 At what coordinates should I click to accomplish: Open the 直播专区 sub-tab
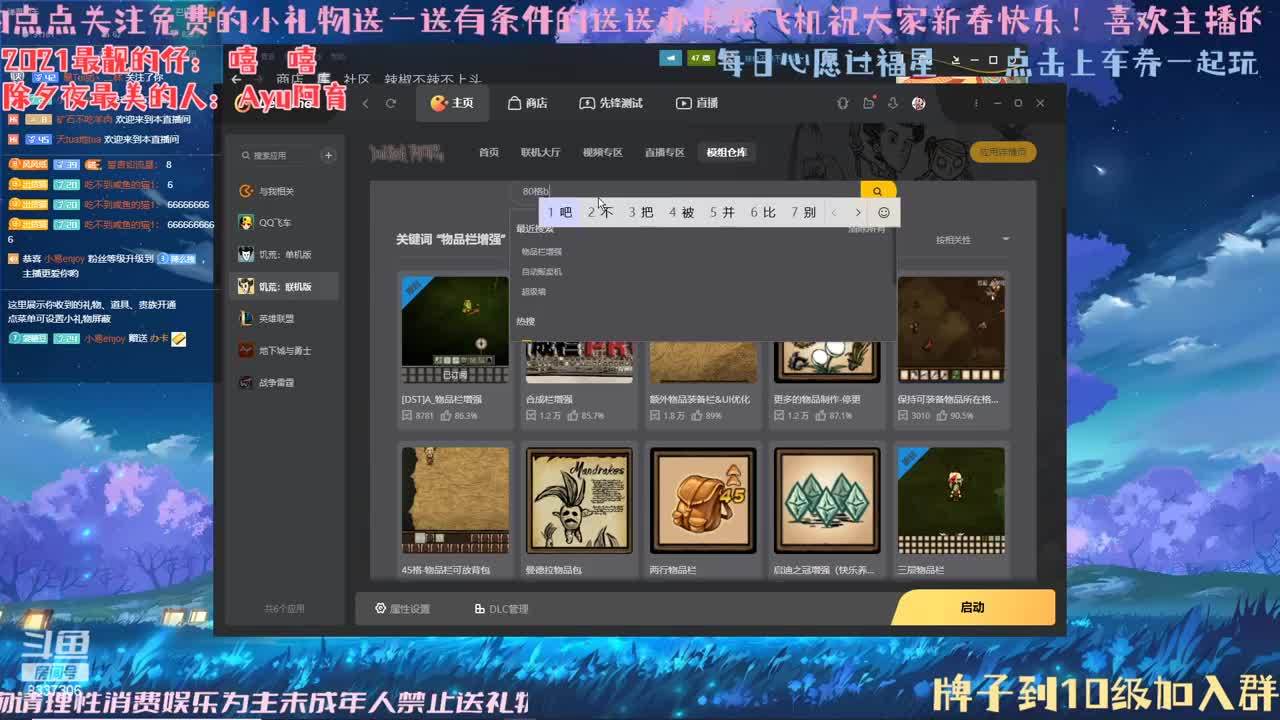tap(664, 152)
